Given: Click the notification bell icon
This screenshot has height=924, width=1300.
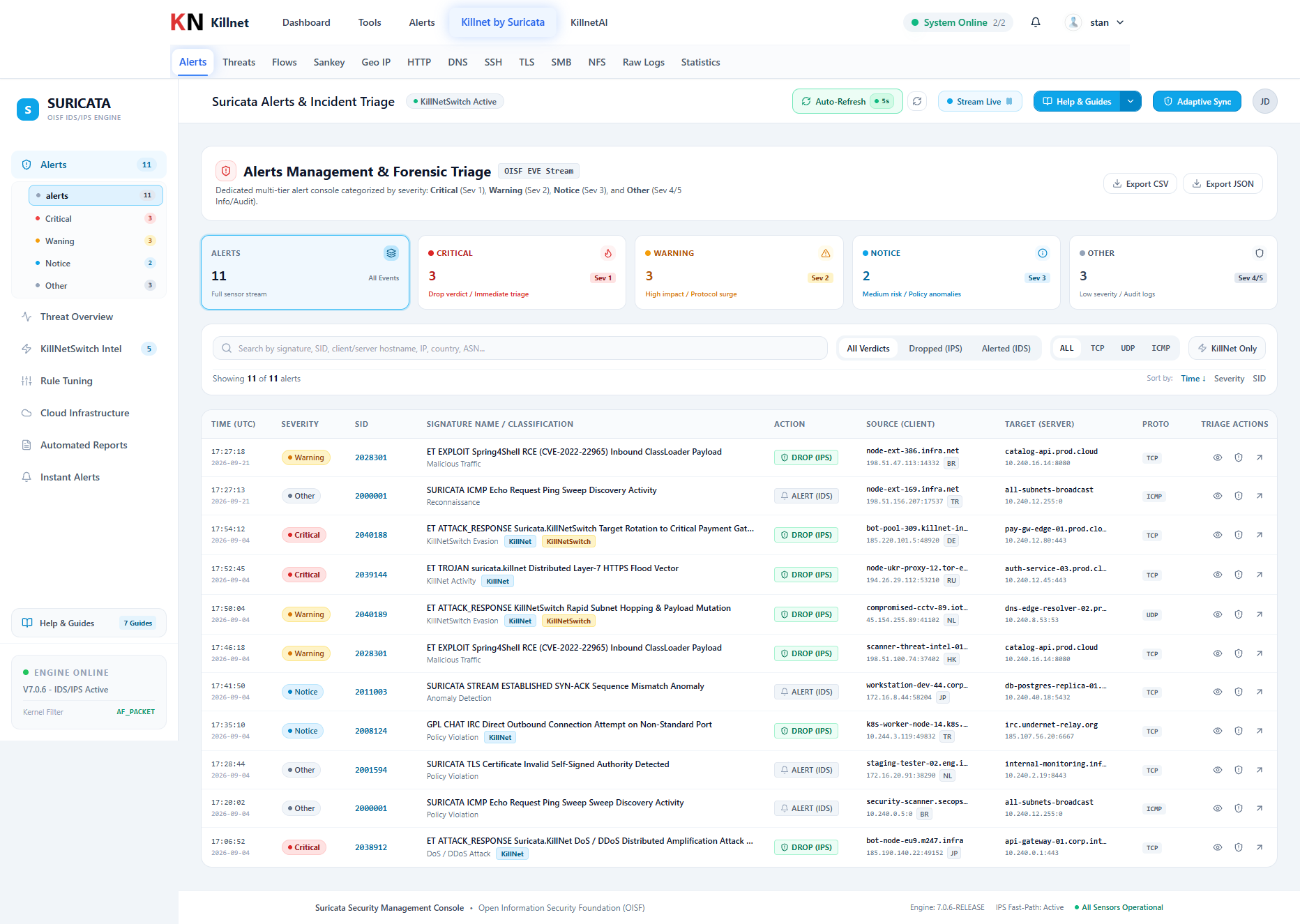Looking at the screenshot, I should [1036, 22].
